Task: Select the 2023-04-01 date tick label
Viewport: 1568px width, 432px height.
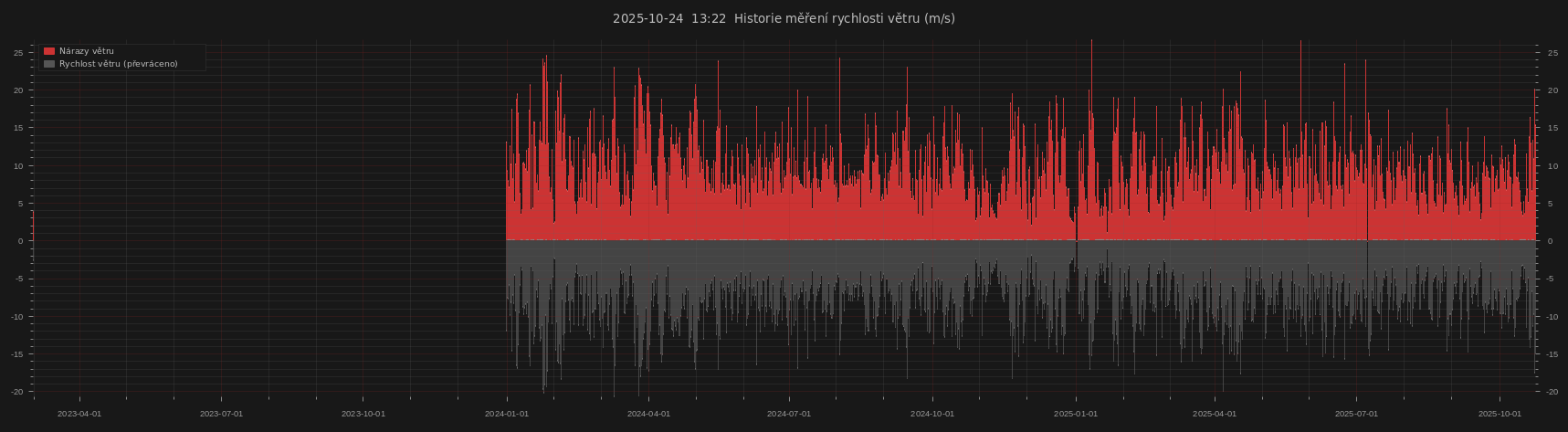Action: pos(79,414)
